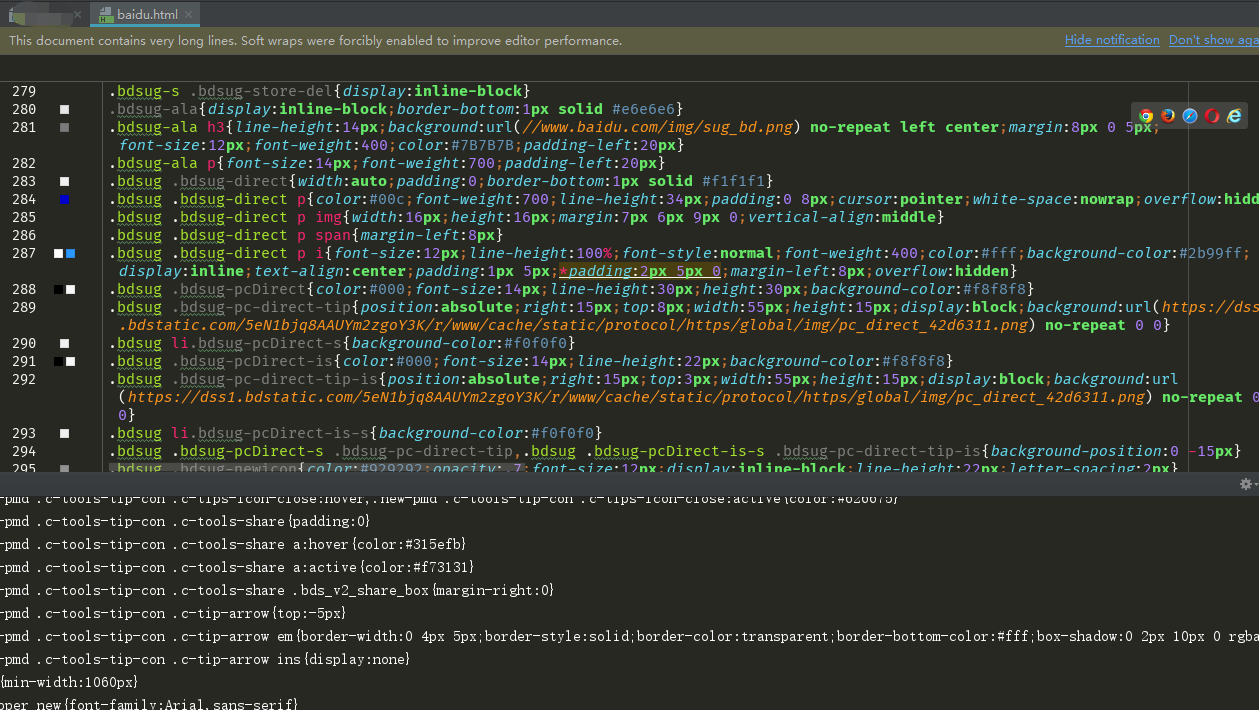This screenshot has width=1259, height=710.
Task: Open white color swatch on line 283
Action: click(x=65, y=181)
